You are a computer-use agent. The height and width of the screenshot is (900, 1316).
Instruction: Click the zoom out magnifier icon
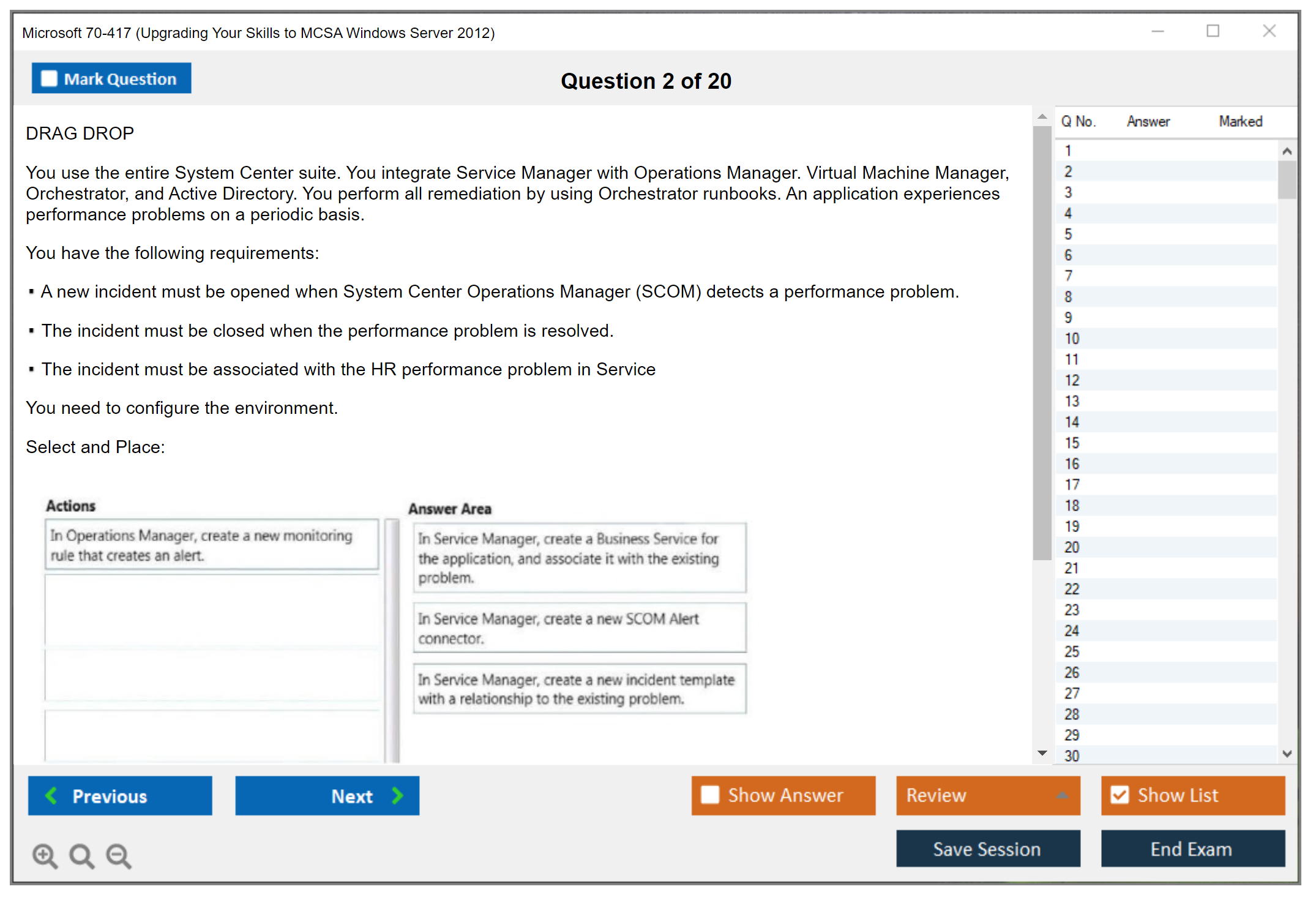tap(119, 855)
